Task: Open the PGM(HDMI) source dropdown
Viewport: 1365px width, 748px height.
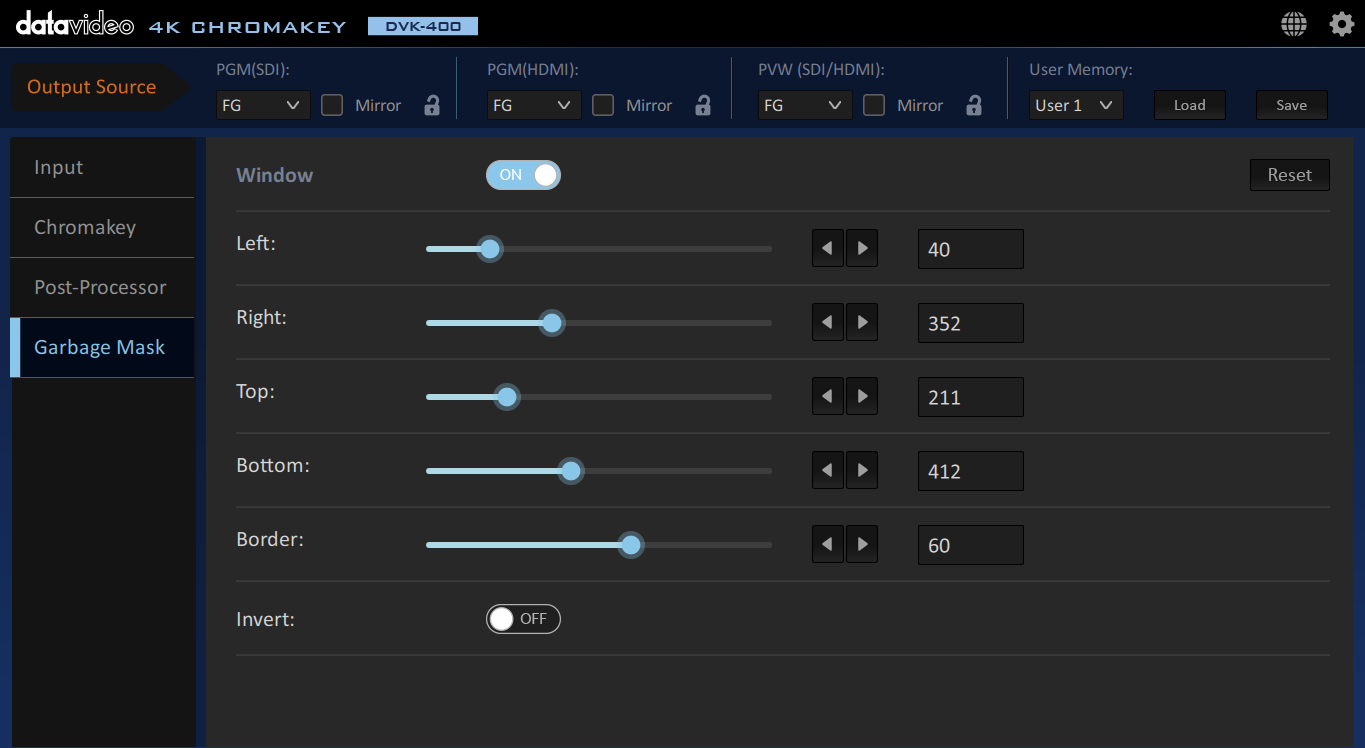Action: pos(534,105)
